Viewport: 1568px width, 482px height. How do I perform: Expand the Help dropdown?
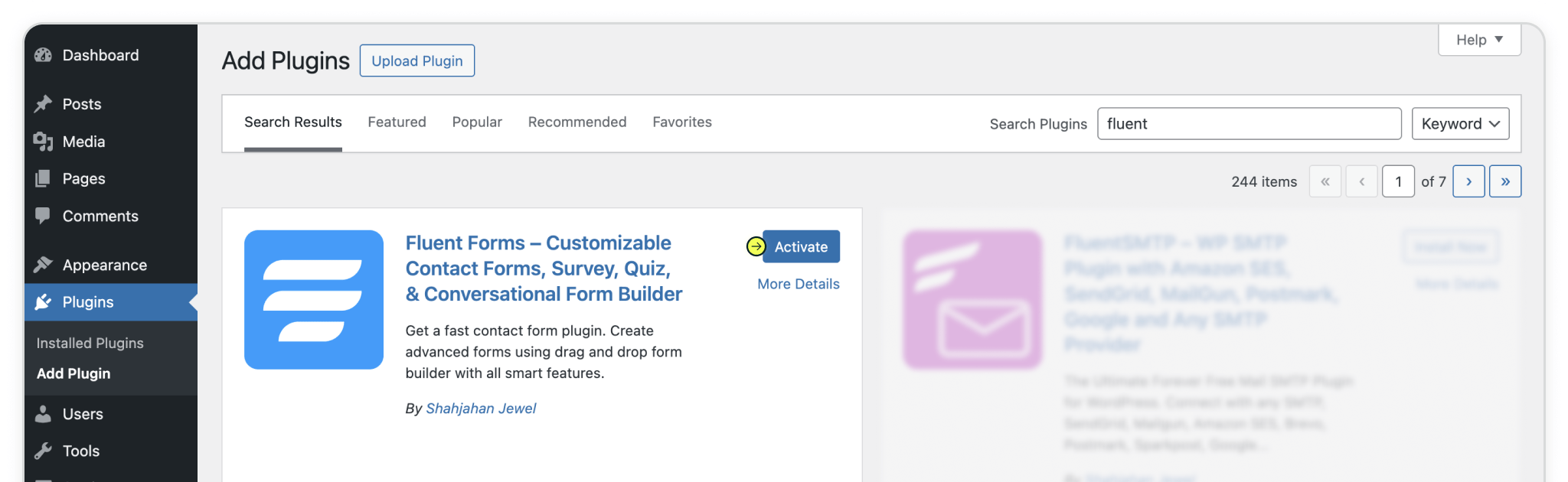(x=1479, y=40)
